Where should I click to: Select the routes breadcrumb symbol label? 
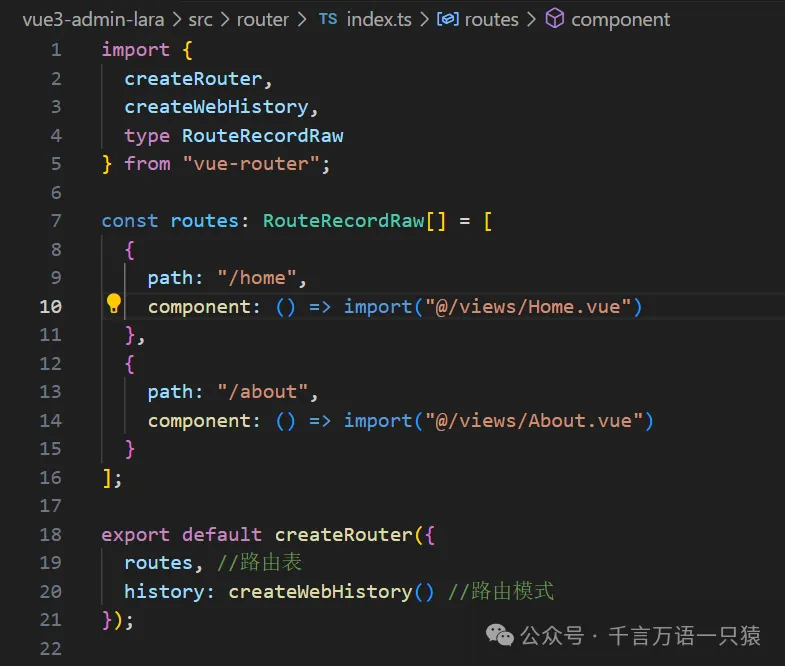pos(492,20)
